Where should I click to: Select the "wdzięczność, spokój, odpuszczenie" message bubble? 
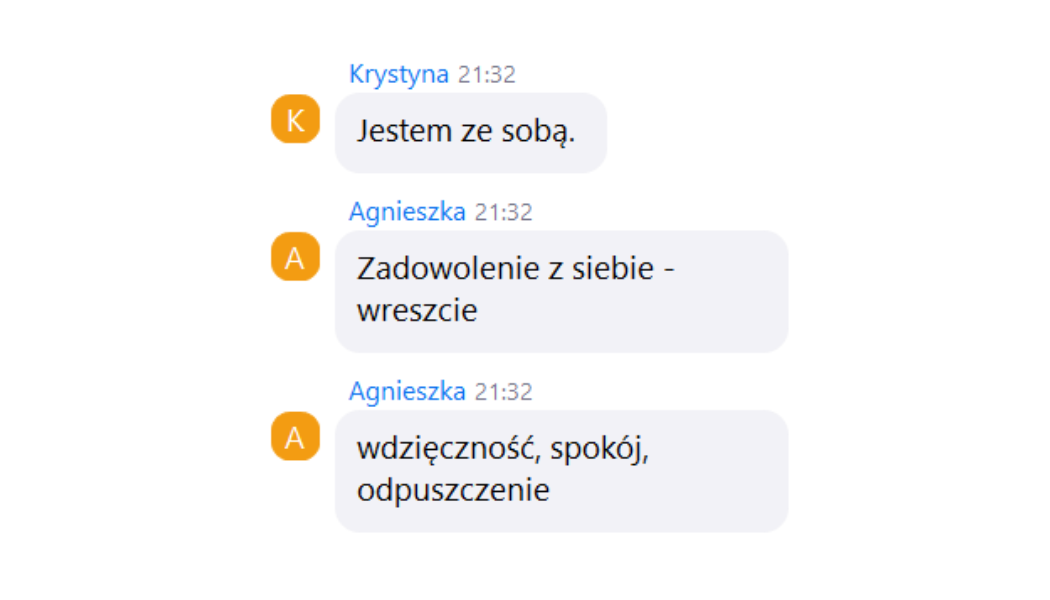[561, 471]
